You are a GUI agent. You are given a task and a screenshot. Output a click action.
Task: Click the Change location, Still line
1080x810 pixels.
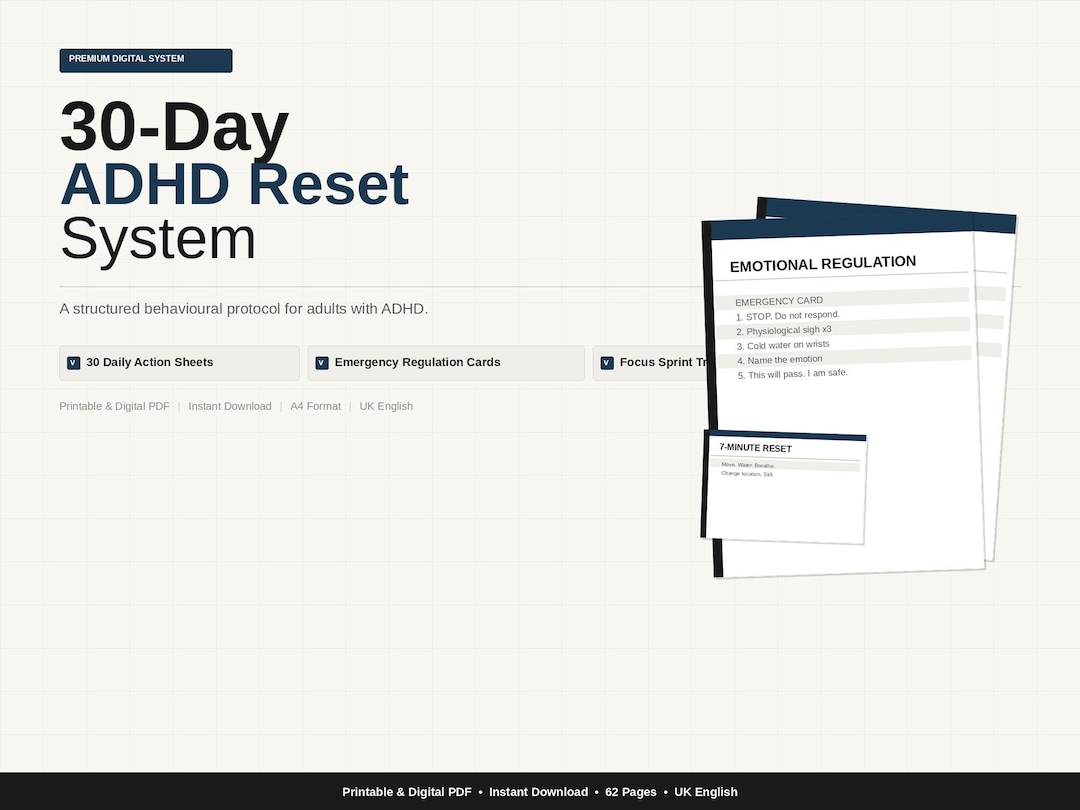pos(747,474)
